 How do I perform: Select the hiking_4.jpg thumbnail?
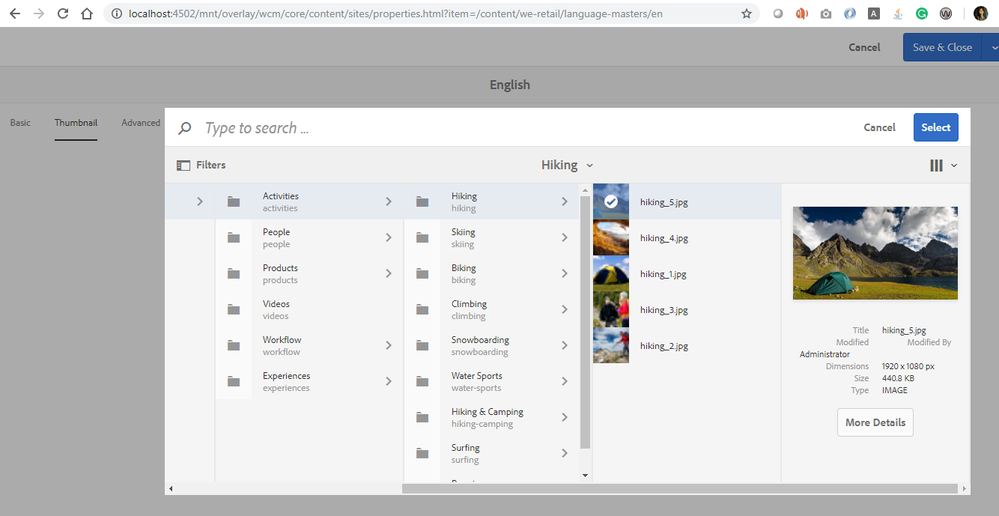coord(610,238)
